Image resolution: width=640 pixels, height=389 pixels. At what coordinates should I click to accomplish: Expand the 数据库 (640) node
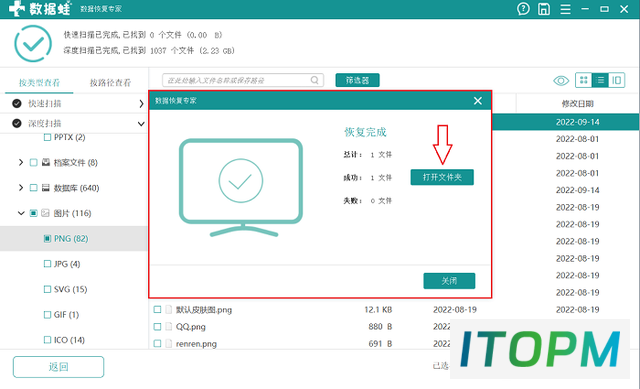point(21,188)
